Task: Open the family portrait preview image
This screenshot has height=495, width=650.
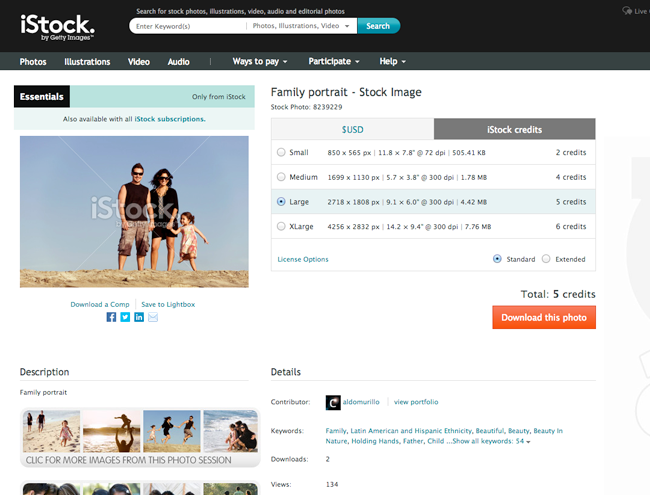Action: (x=134, y=212)
